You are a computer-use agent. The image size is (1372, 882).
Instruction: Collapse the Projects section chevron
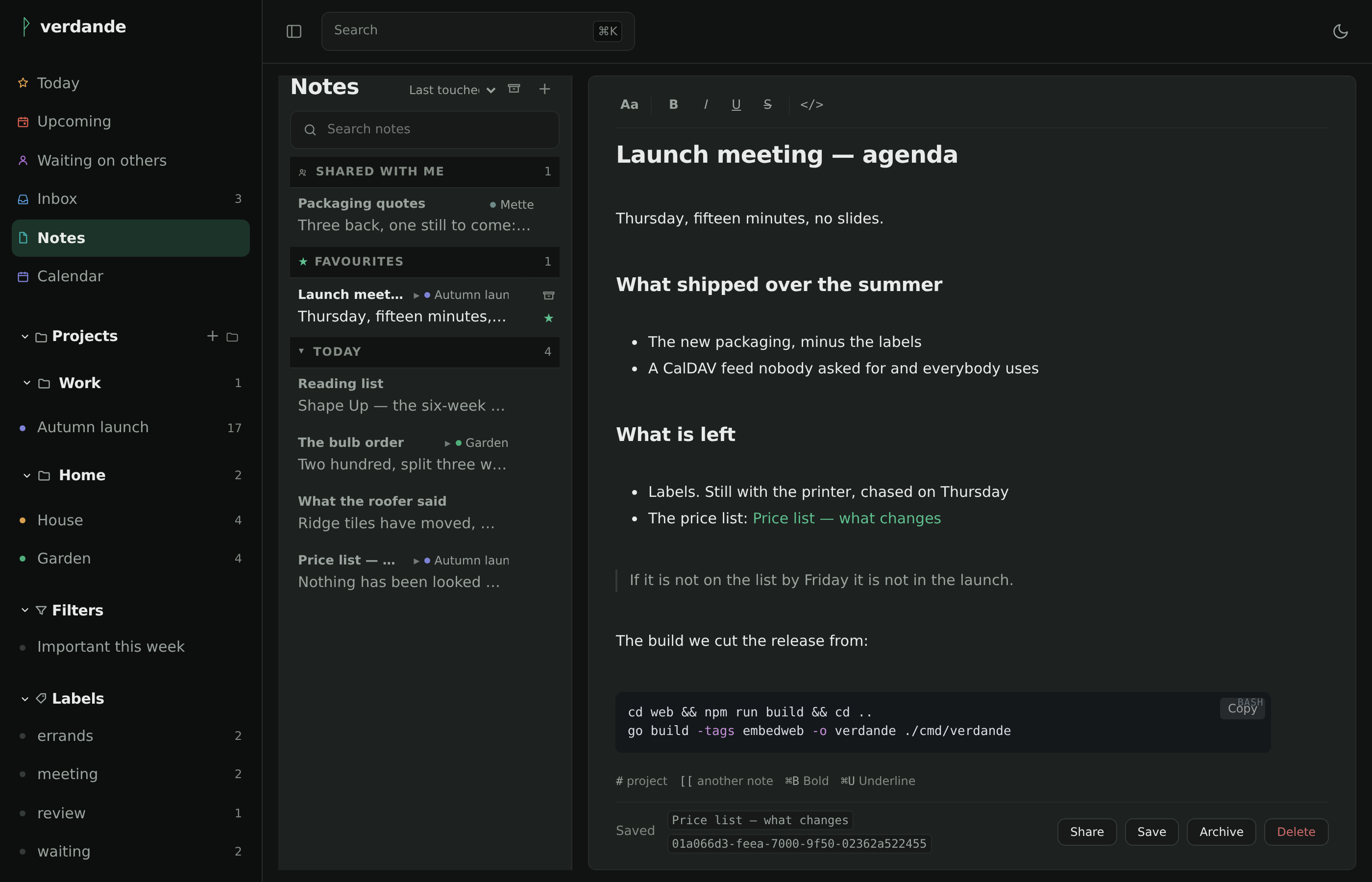coord(24,337)
